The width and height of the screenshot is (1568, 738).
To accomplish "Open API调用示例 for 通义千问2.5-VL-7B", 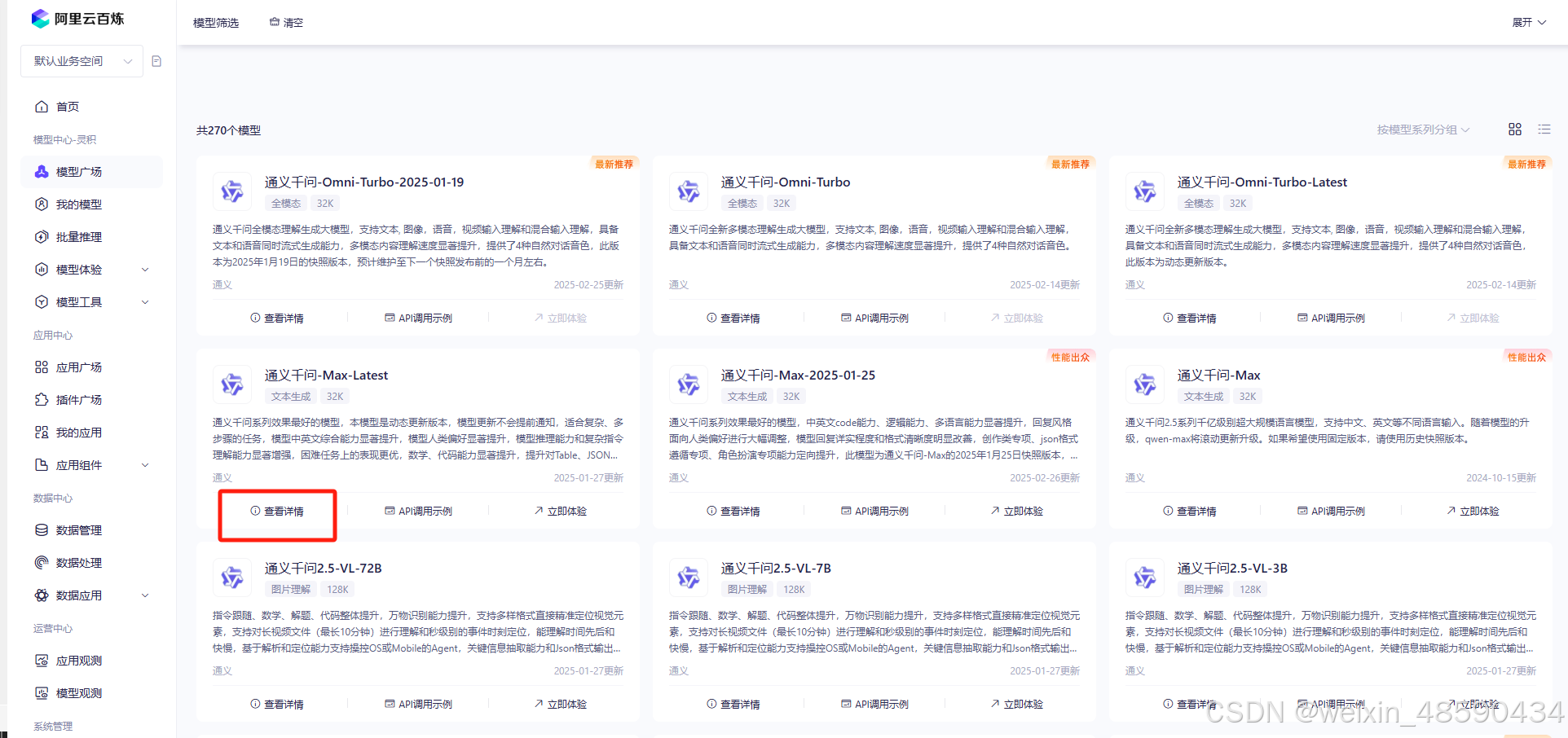I will coord(874,705).
